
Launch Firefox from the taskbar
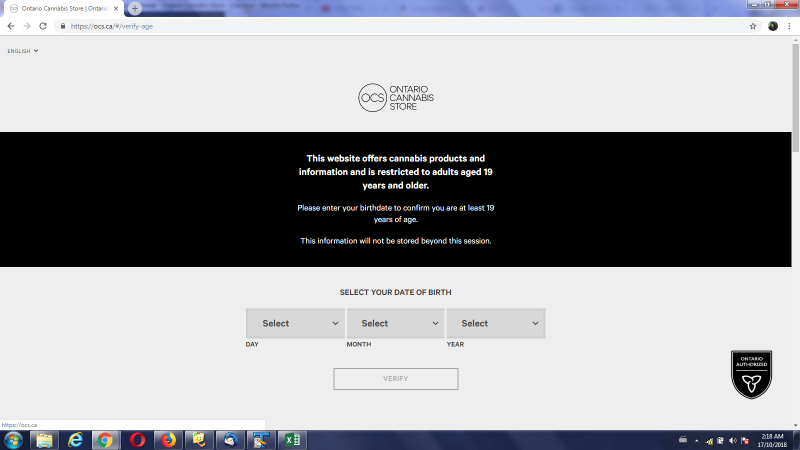(x=168, y=440)
